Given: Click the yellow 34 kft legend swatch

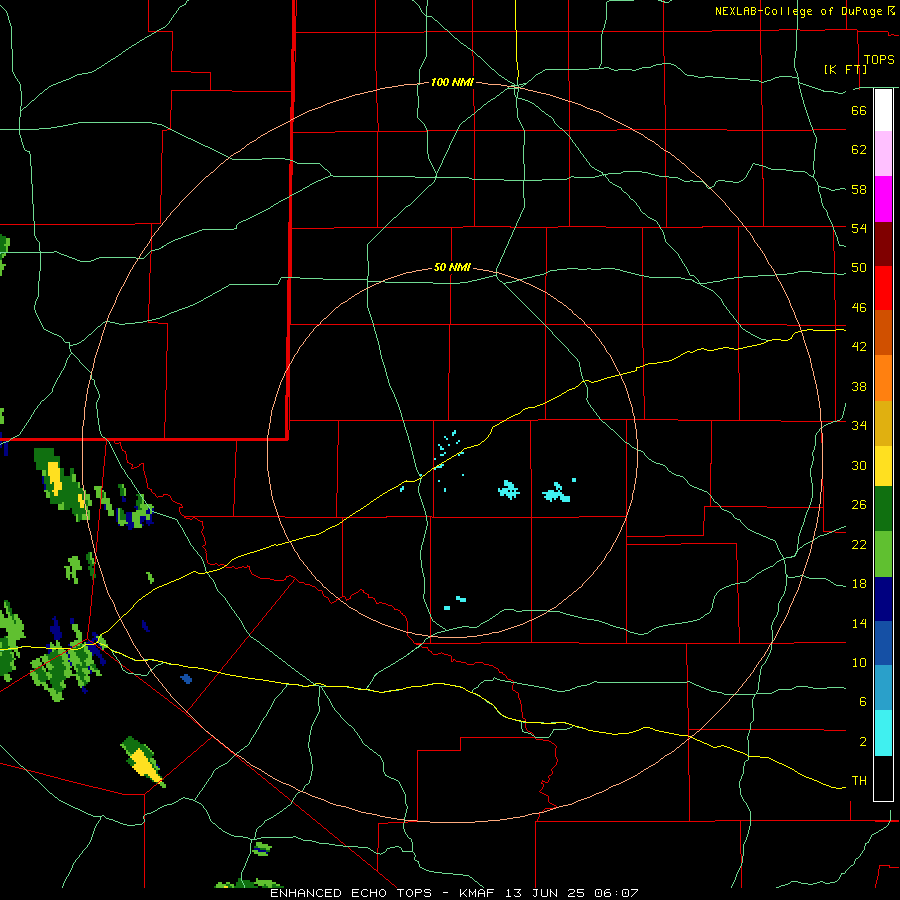Looking at the screenshot, I should pyautogui.click(x=883, y=466).
